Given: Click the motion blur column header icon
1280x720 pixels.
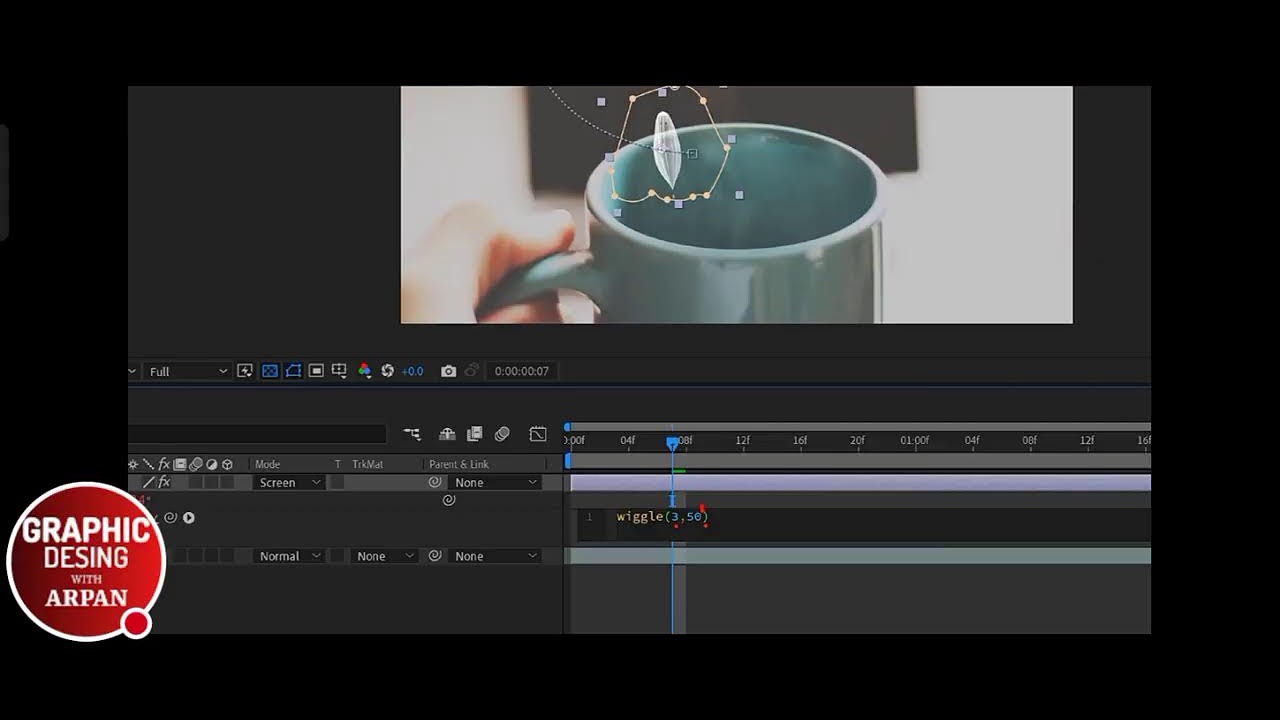Looking at the screenshot, I should pos(196,464).
